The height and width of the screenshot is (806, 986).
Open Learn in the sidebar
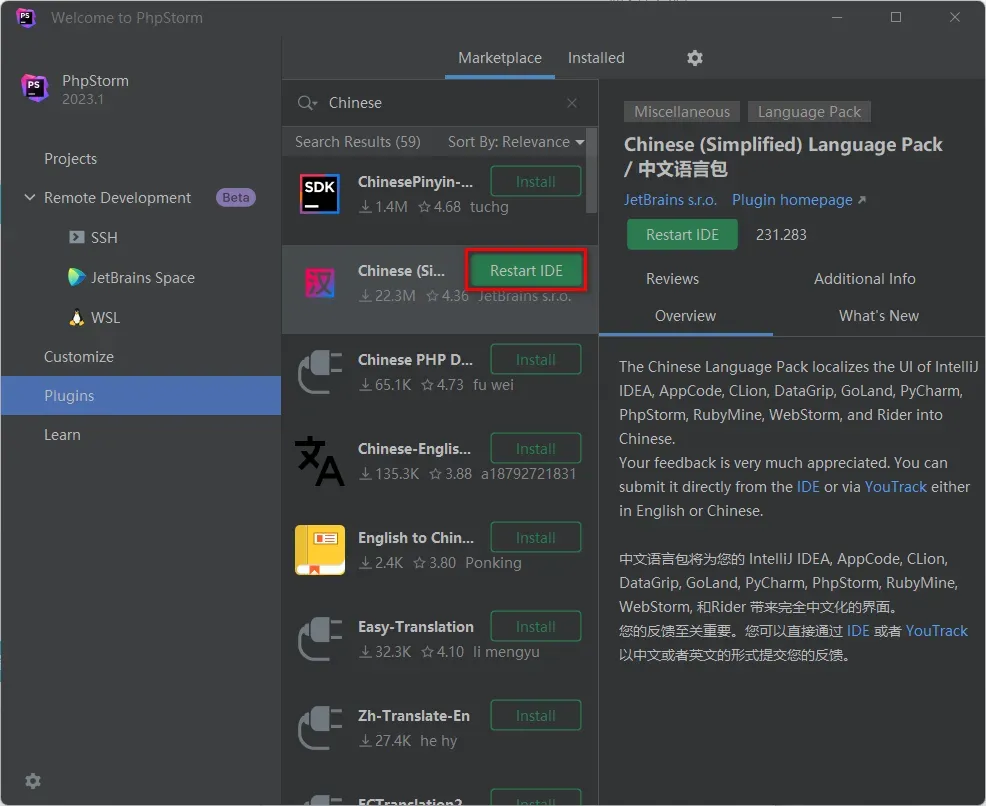(141, 434)
